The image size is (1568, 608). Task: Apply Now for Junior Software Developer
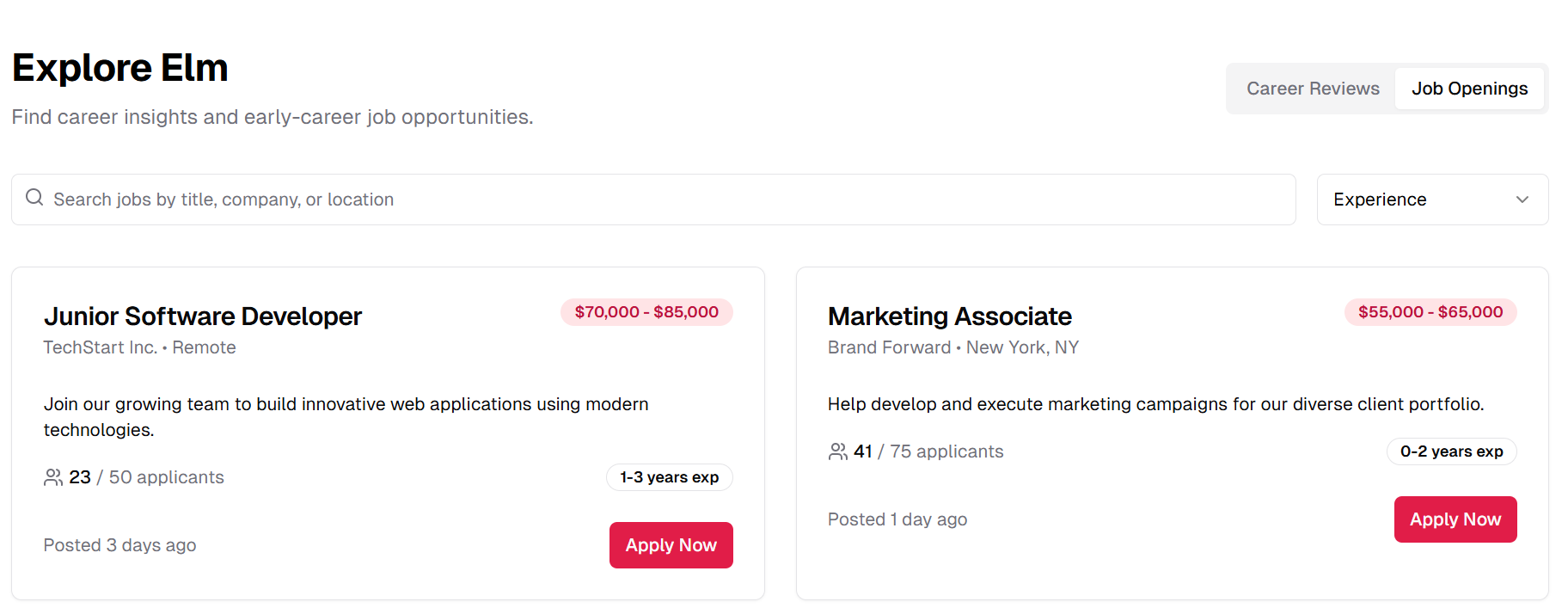point(671,545)
